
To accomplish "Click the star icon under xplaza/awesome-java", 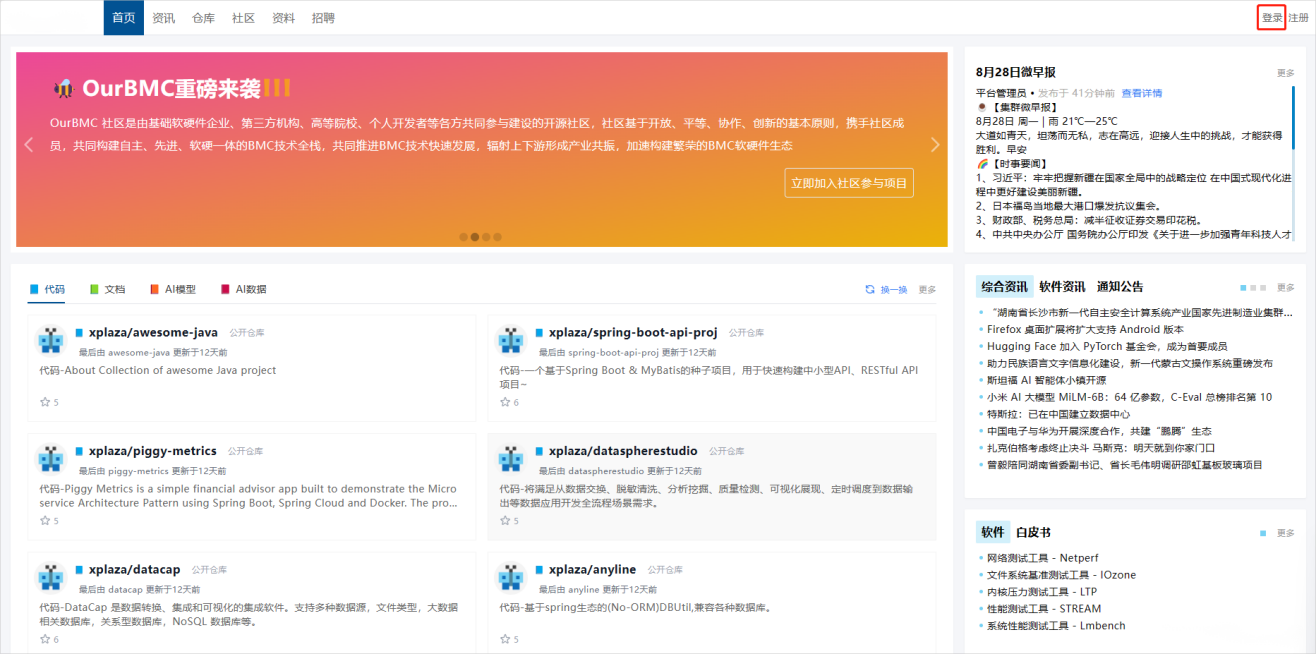I will (x=44, y=402).
